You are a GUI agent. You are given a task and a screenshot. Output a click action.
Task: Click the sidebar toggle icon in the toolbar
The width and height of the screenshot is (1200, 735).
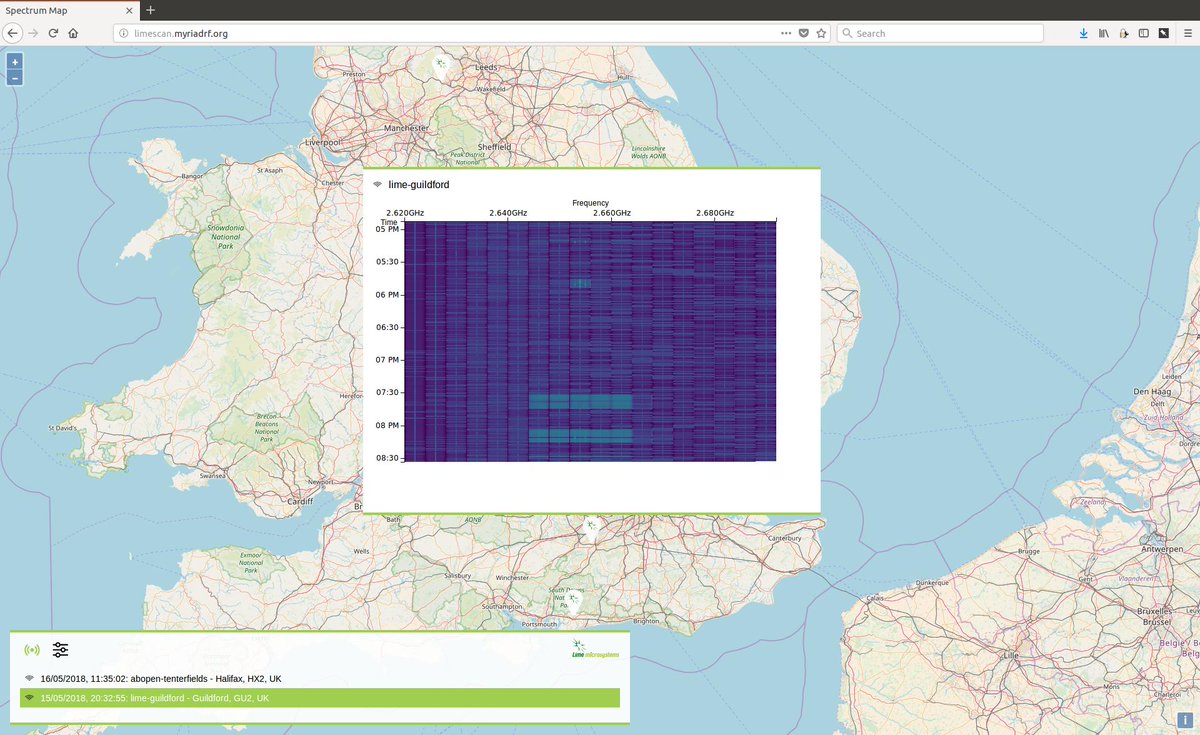(x=1144, y=32)
